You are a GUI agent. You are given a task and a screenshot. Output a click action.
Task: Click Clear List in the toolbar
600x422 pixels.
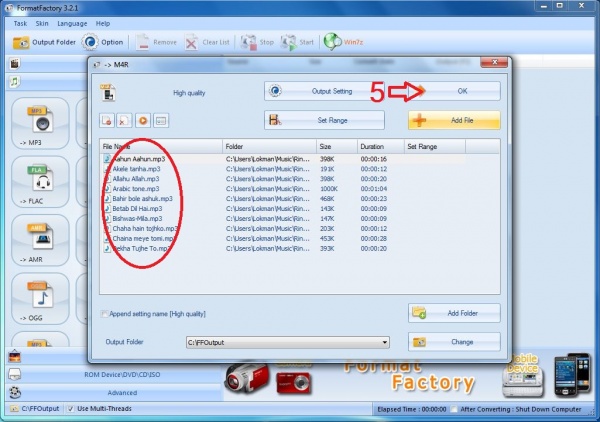207,42
